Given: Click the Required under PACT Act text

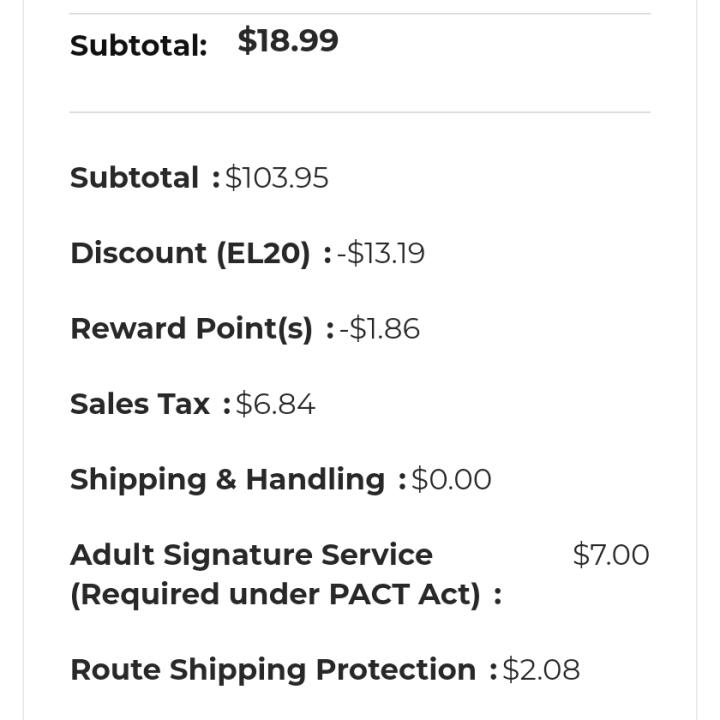Looking at the screenshot, I should click(x=275, y=595).
